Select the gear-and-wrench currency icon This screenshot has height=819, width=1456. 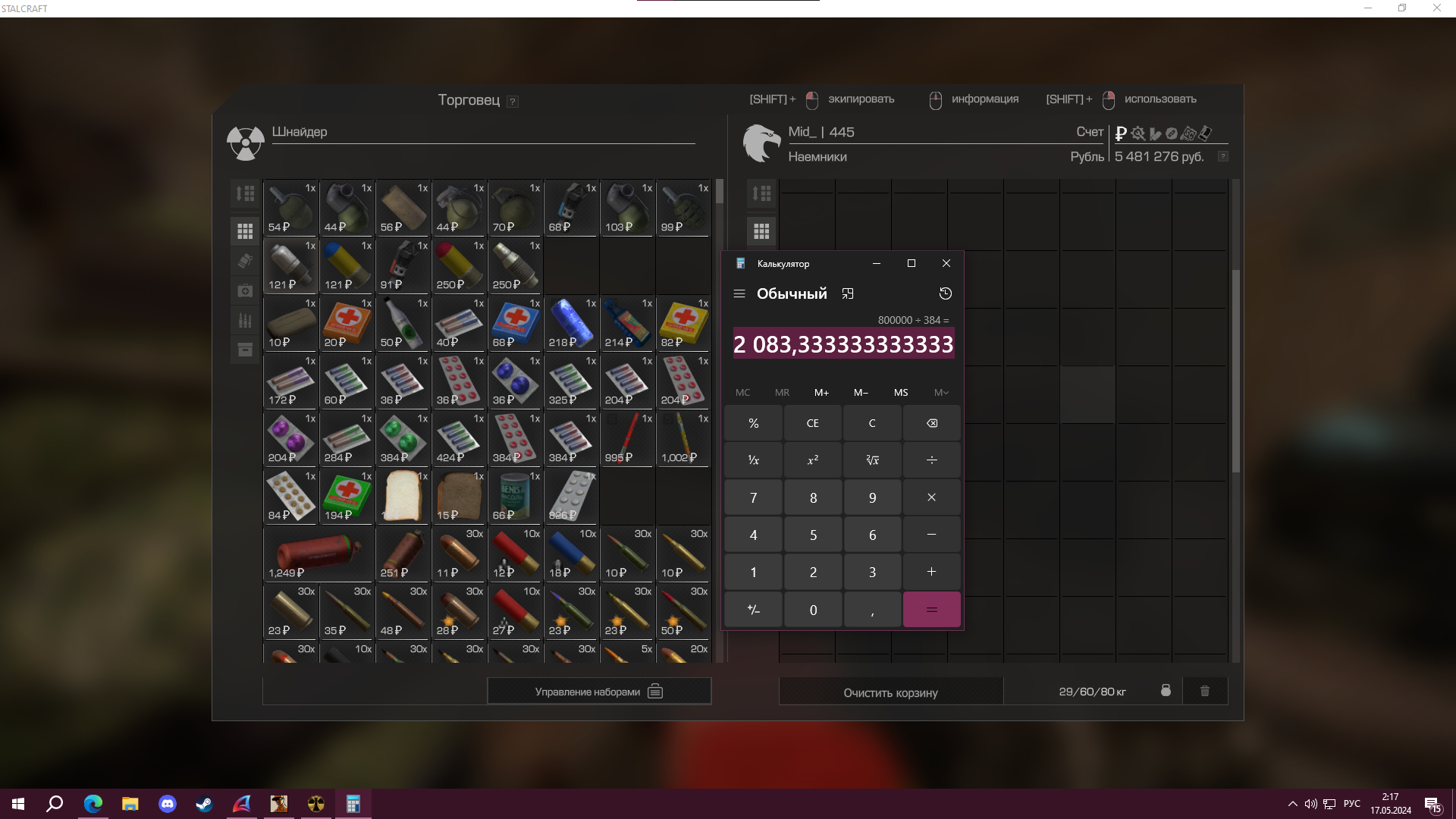coord(1138,133)
